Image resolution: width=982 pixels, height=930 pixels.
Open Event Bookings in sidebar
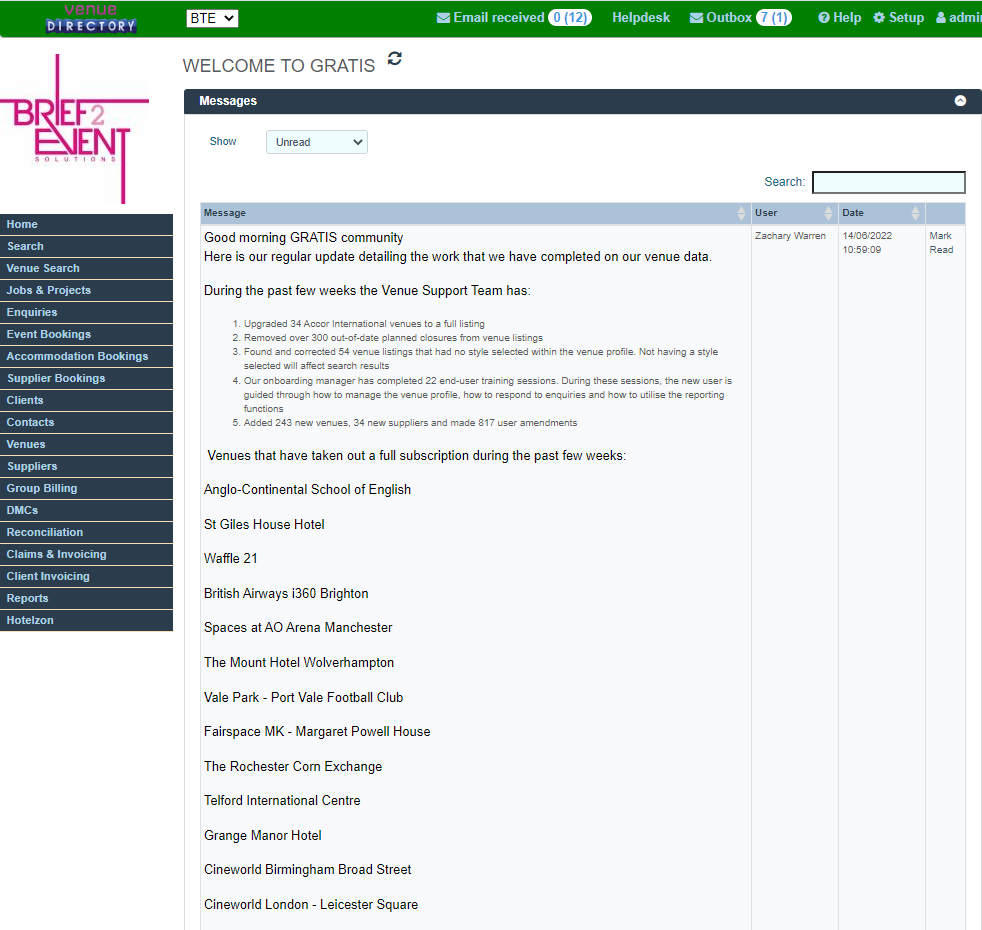86,334
